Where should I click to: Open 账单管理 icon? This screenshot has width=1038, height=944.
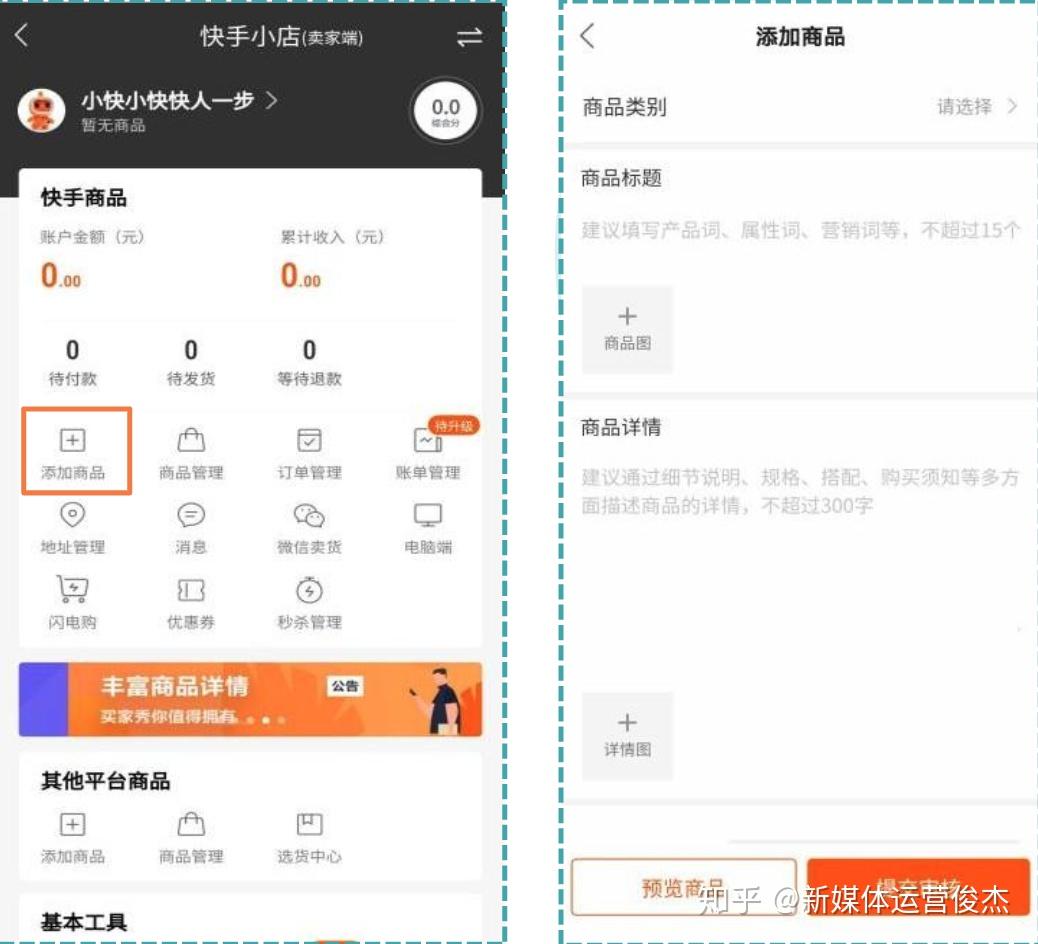coord(428,453)
